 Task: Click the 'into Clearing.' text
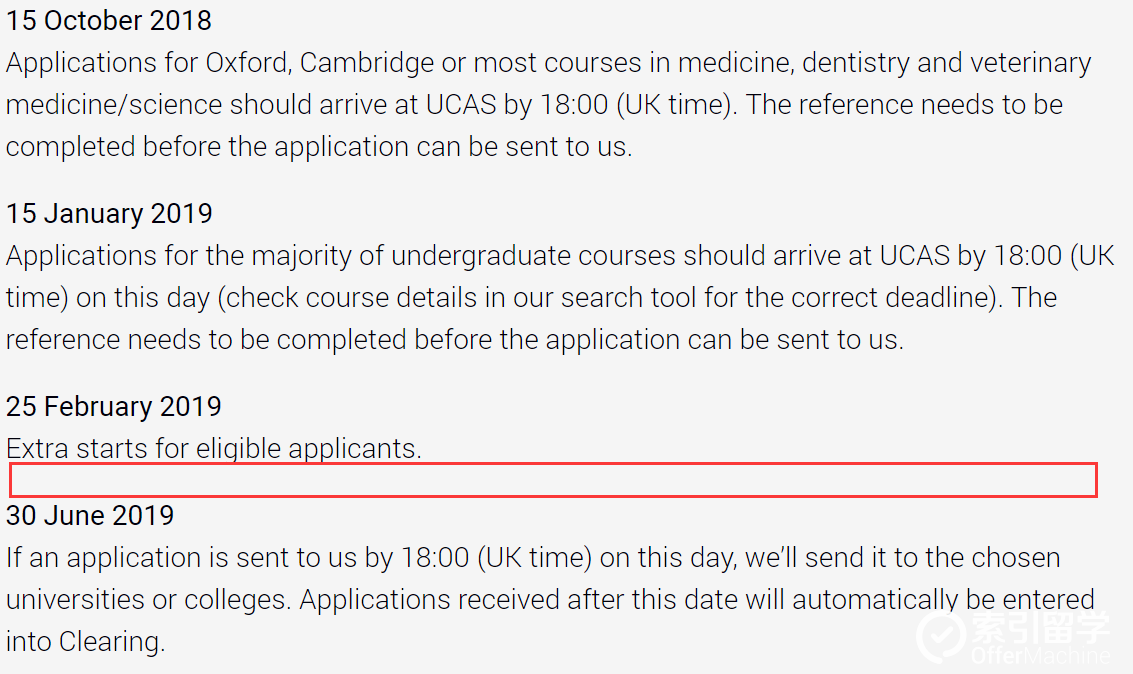pos(85,641)
